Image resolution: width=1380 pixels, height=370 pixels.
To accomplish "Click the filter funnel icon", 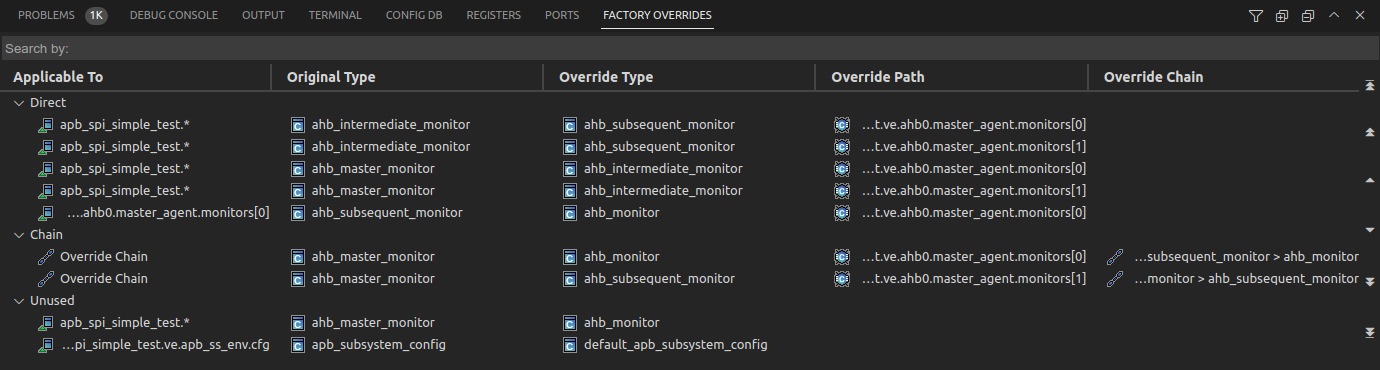I will tap(1256, 16).
